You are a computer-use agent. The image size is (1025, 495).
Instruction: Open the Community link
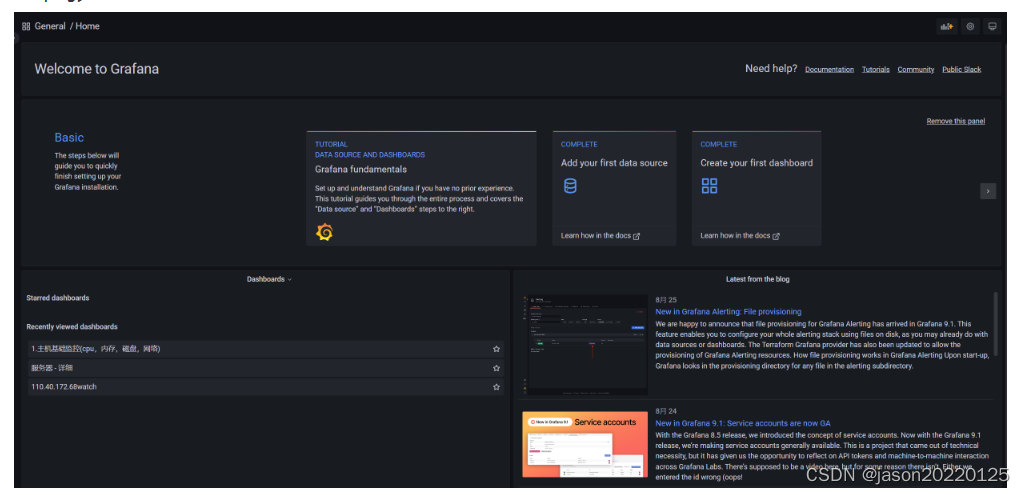[915, 69]
